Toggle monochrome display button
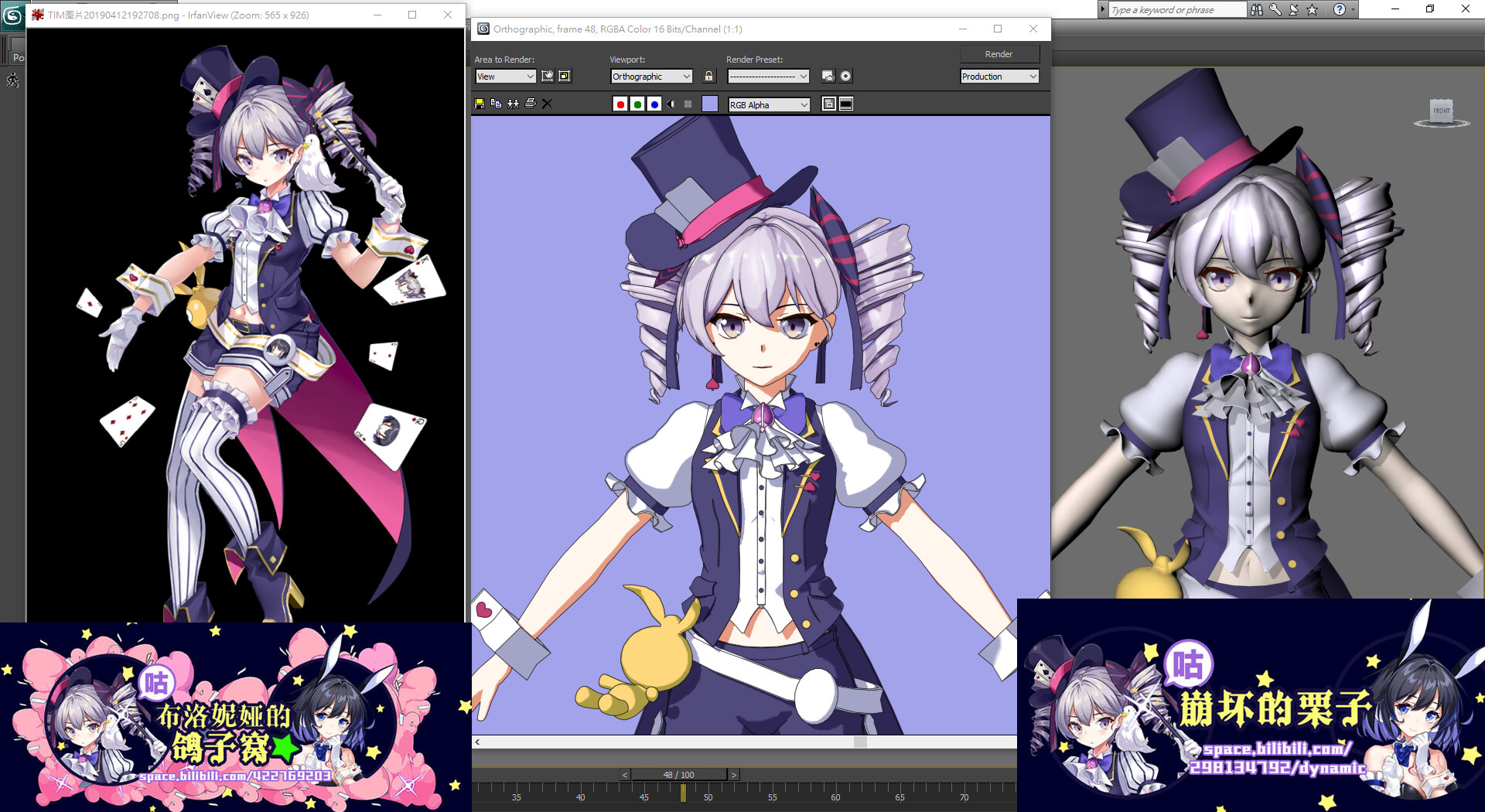The height and width of the screenshot is (812, 1485). tap(688, 104)
